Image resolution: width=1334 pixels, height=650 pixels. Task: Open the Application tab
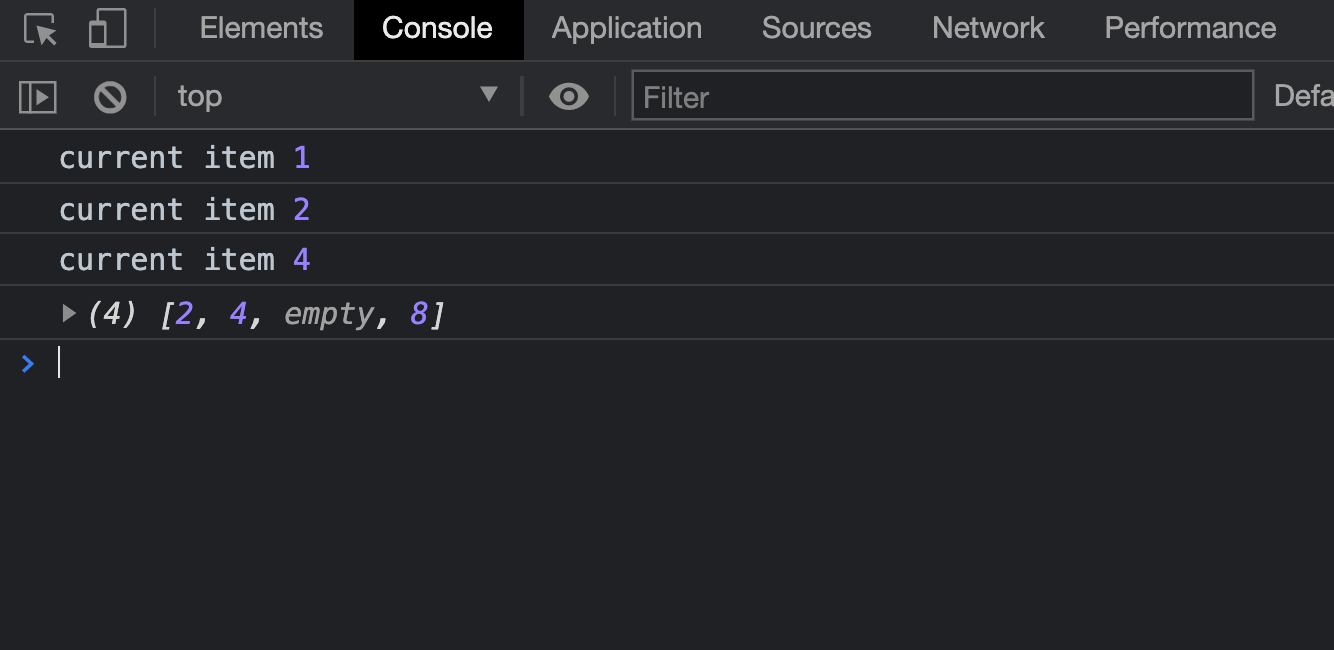point(626,28)
